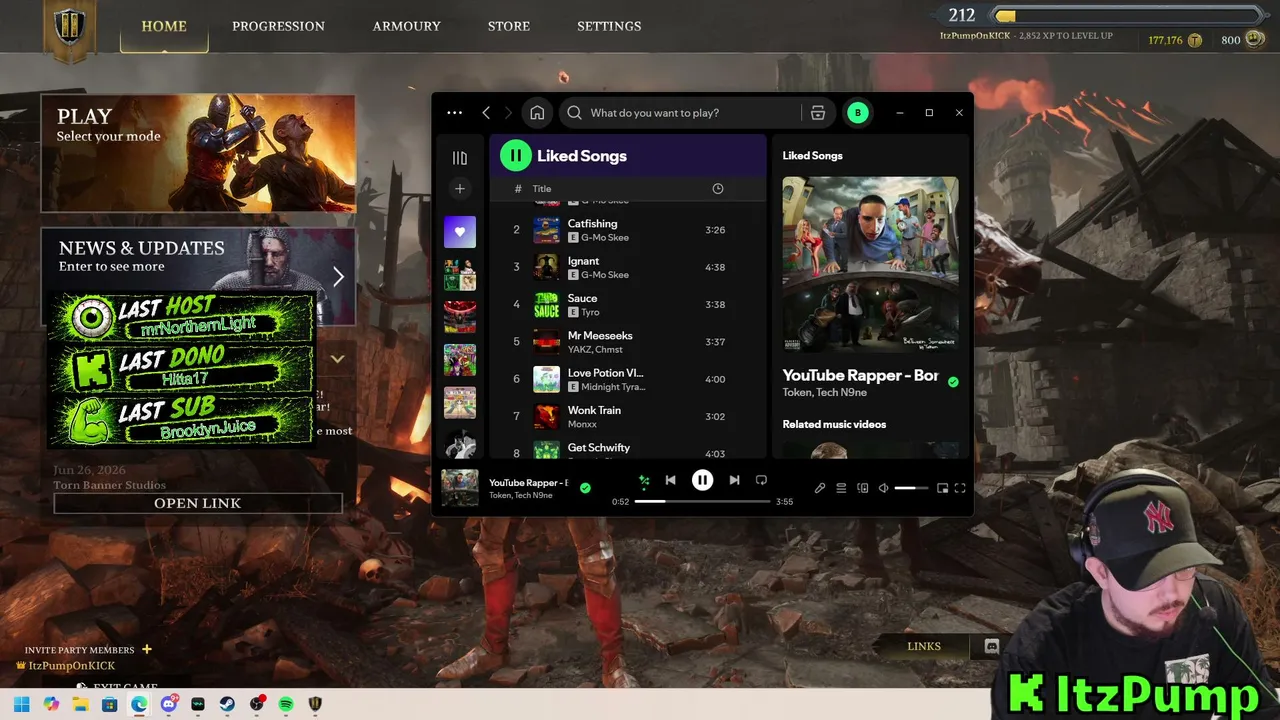Image resolution: width=1280 pixels, height=720 pixels.
Task: Pause Liked Songs with the green button
Action: point(515,155)
